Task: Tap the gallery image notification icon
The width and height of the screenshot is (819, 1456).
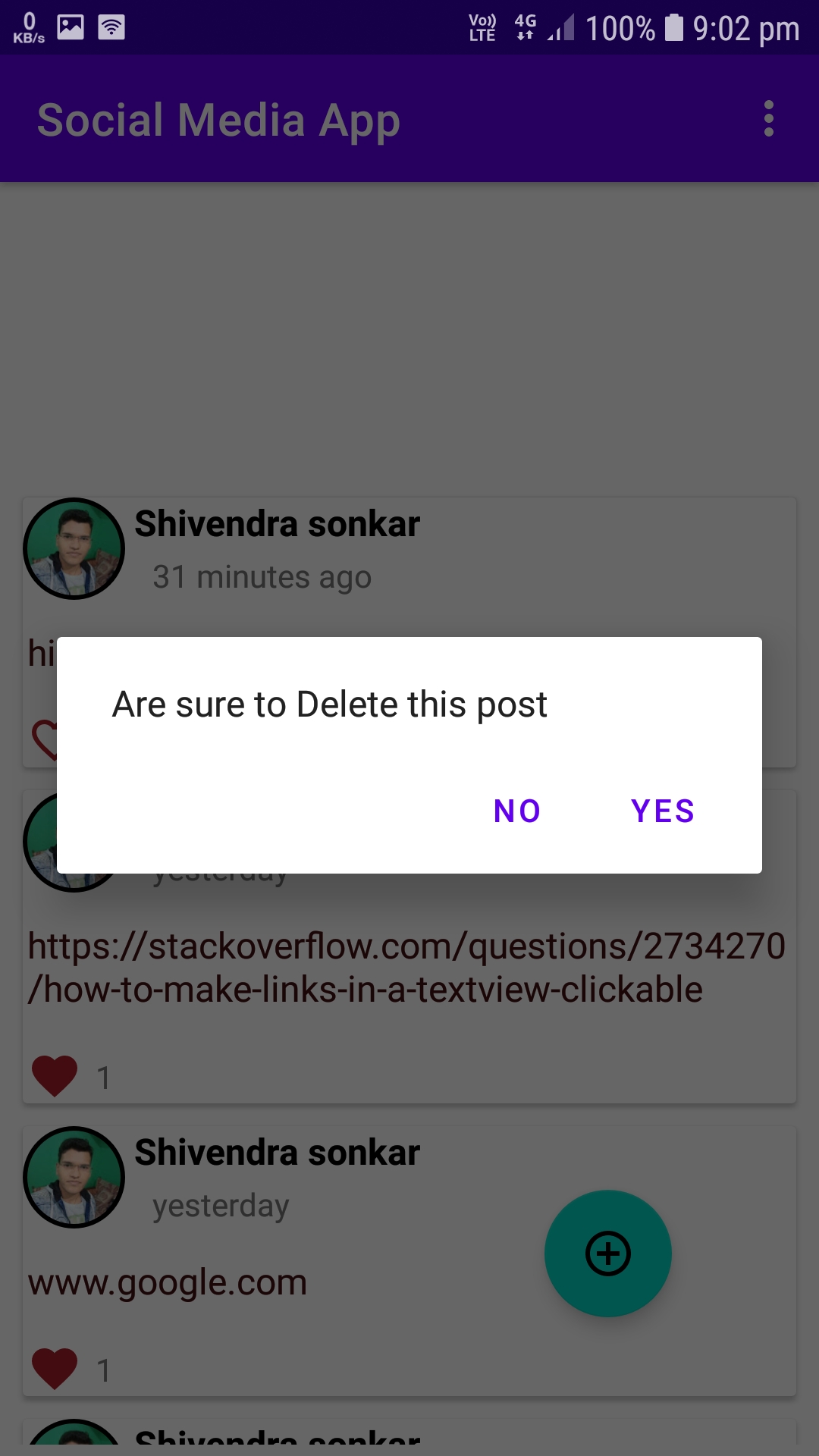Action: pos(71,27)
